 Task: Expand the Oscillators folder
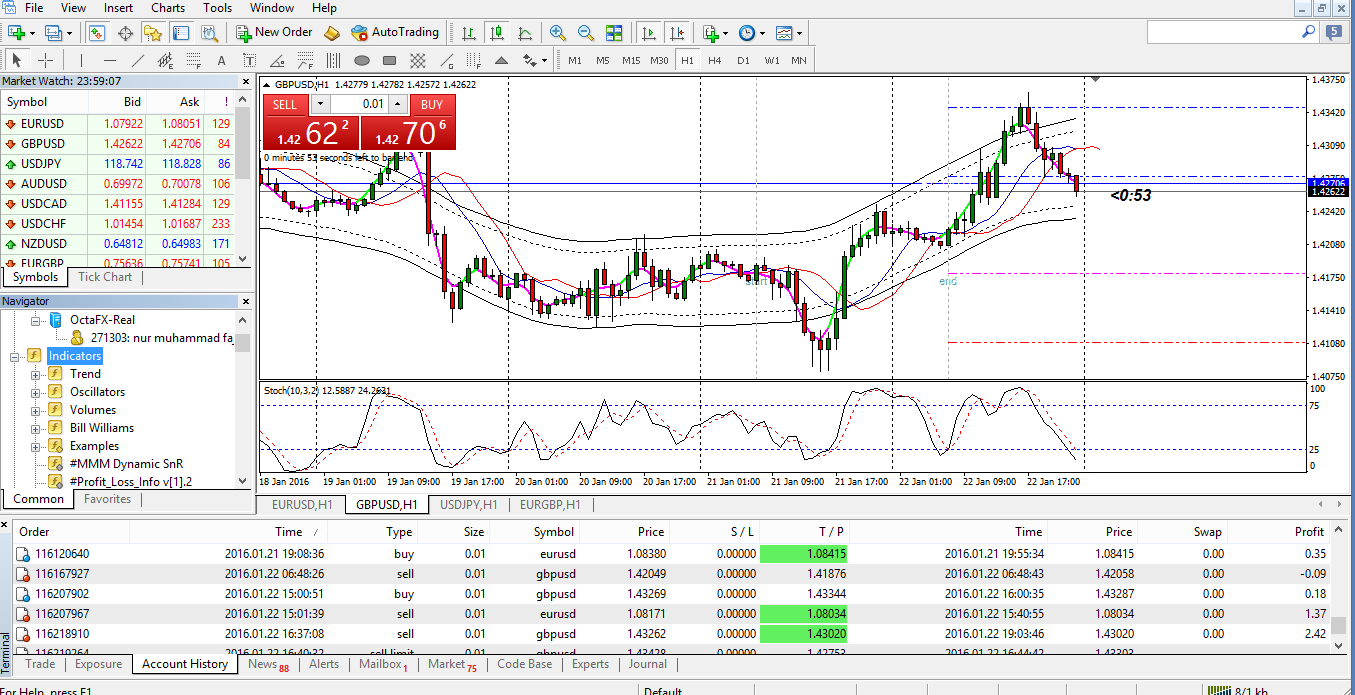[x=36, y=392]
